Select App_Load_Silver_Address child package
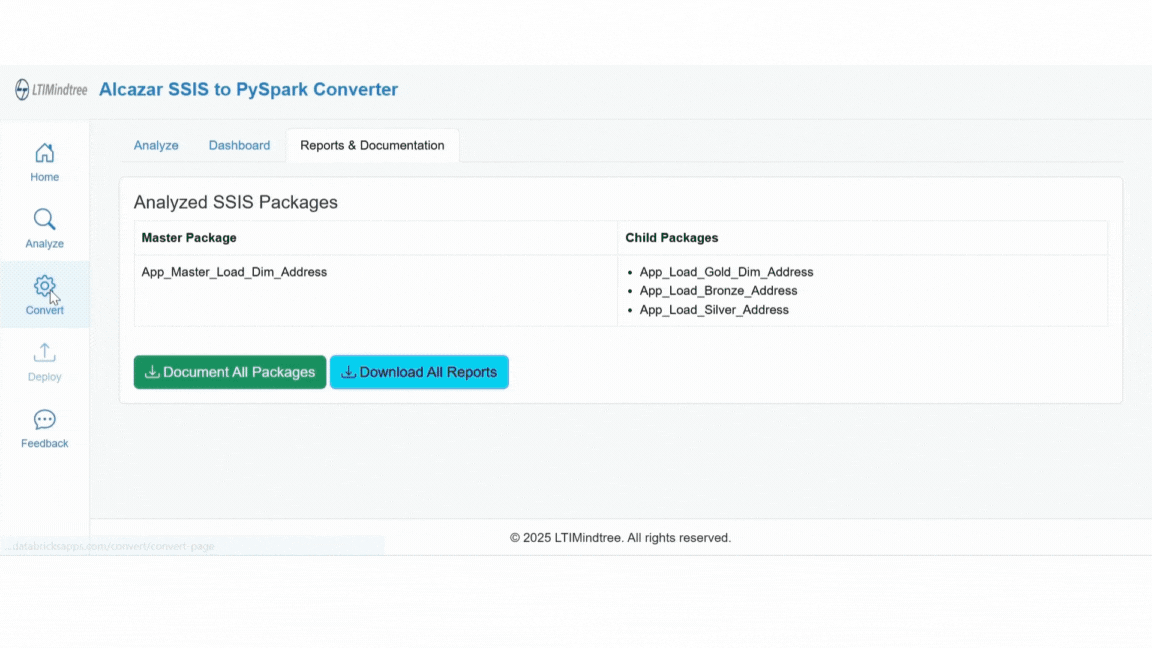The image size is (1152, 648). coord(714,310)
